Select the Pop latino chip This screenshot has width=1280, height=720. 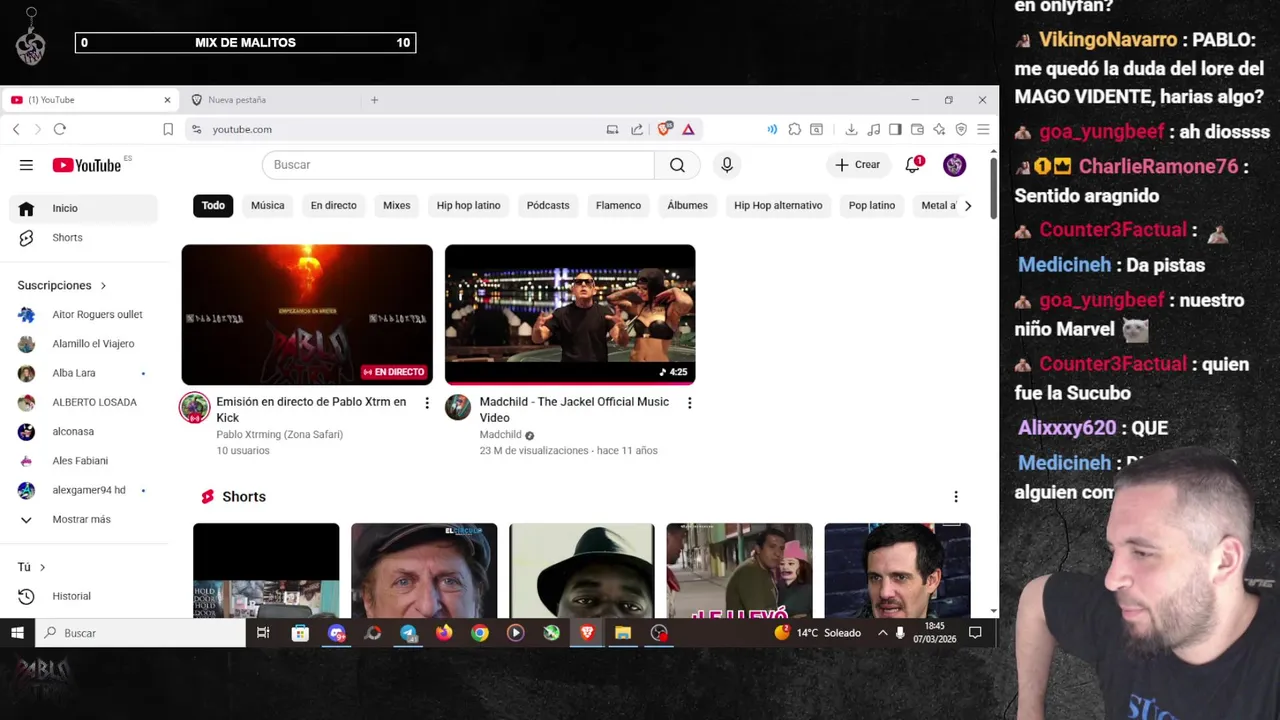pyautogui.click(x=872, y=205)
